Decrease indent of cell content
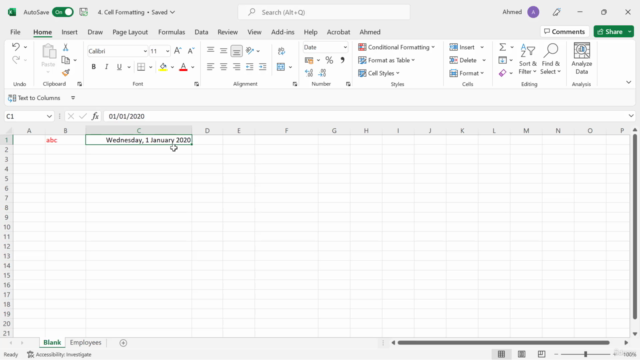Screen dimensions: 640x360 coord(249,67)
